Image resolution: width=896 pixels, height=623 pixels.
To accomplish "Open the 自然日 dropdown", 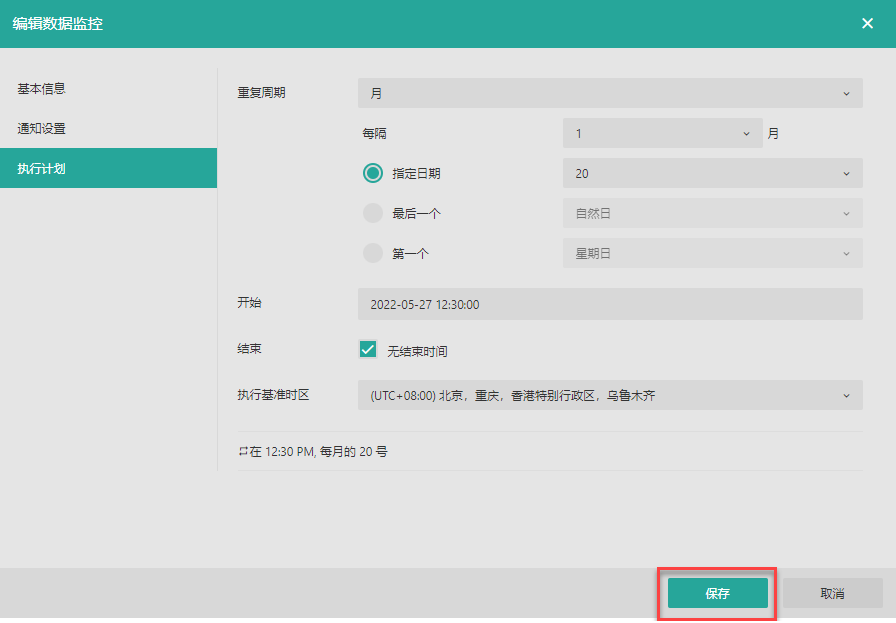I will pyautogui.click(x=713, y=213).
